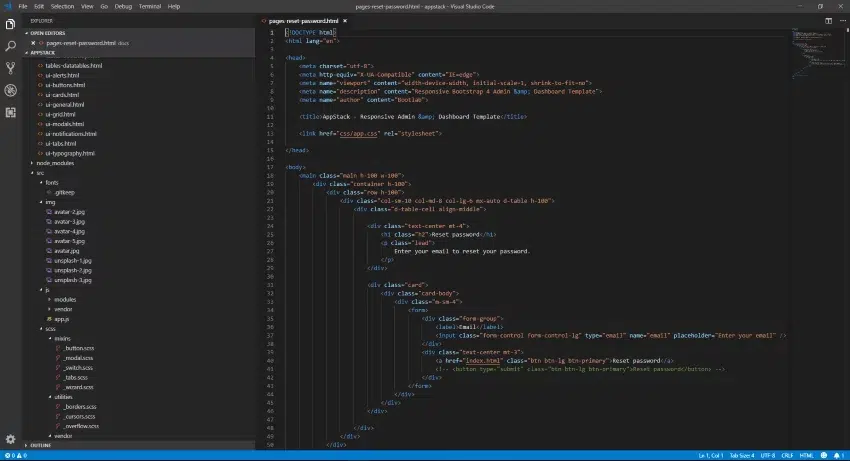This screenshot has width=850, height=461.
Task: Open the Help menu
Action: coord(173,7)
